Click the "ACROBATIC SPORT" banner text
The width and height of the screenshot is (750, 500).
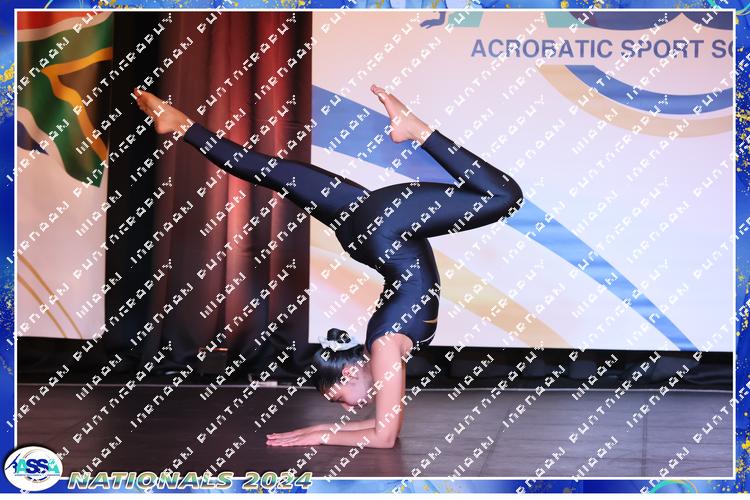(x=588, y=49)
